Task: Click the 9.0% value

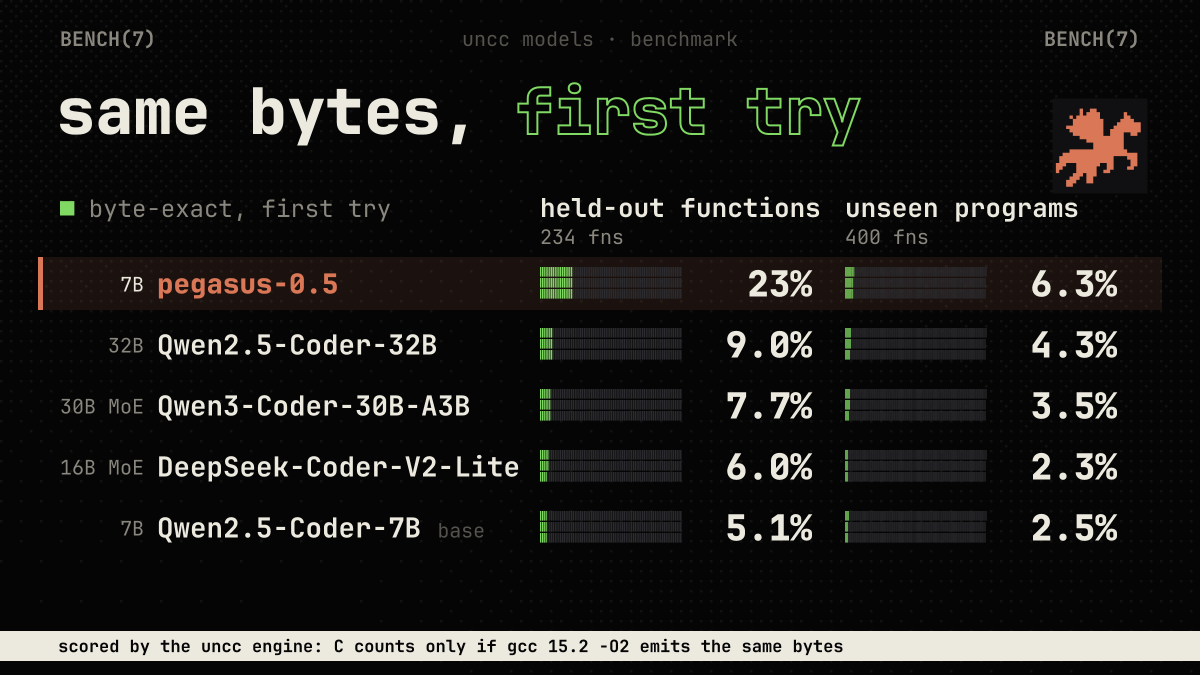Action: 769,346
